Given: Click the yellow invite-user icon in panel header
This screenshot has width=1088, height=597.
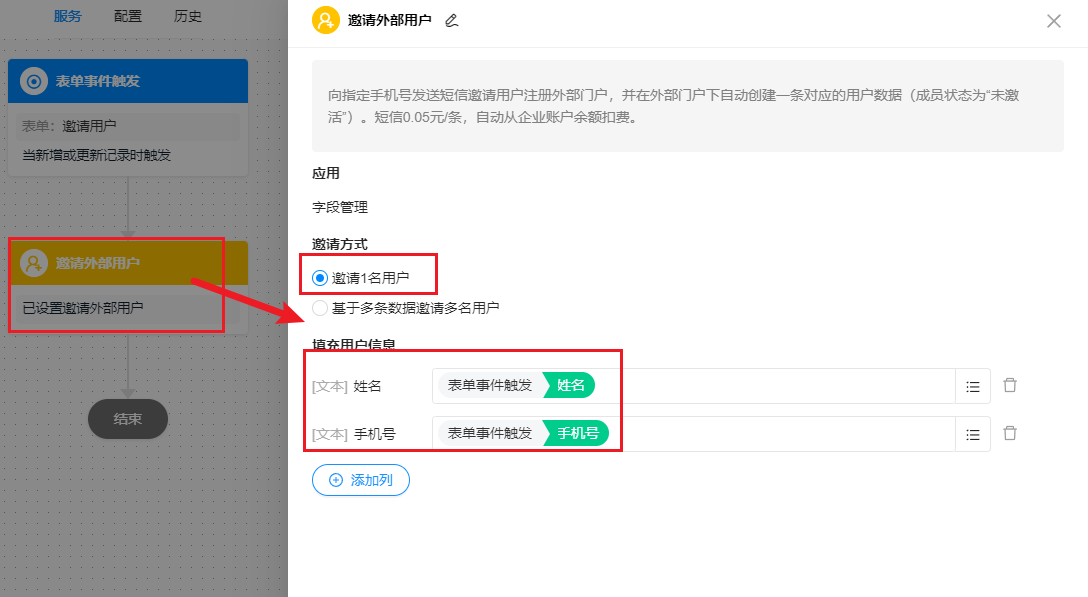Looking at the screenshot, I should point(325,20).
